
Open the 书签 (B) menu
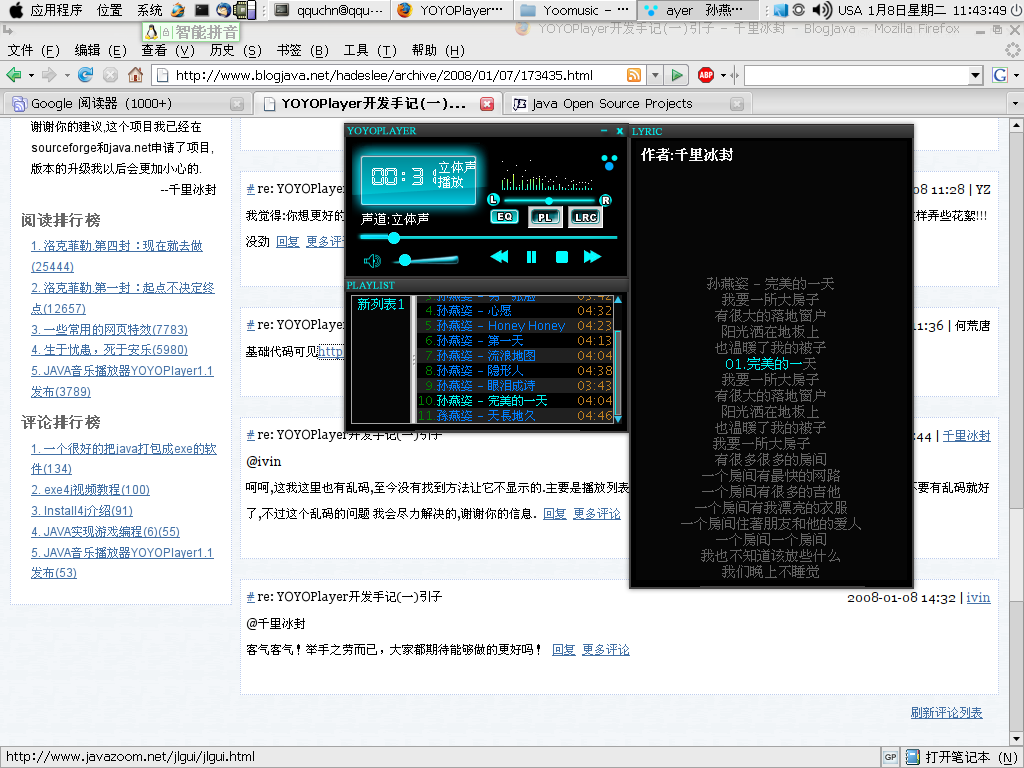[302, 50]
